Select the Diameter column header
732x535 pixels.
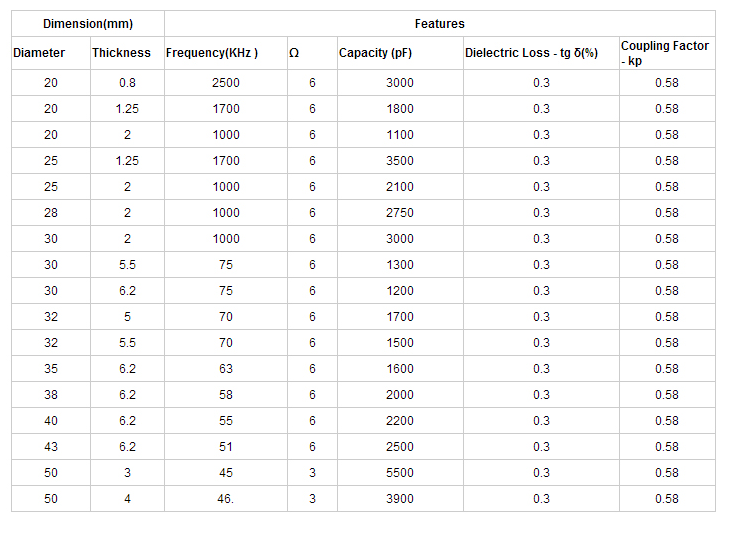39,53
